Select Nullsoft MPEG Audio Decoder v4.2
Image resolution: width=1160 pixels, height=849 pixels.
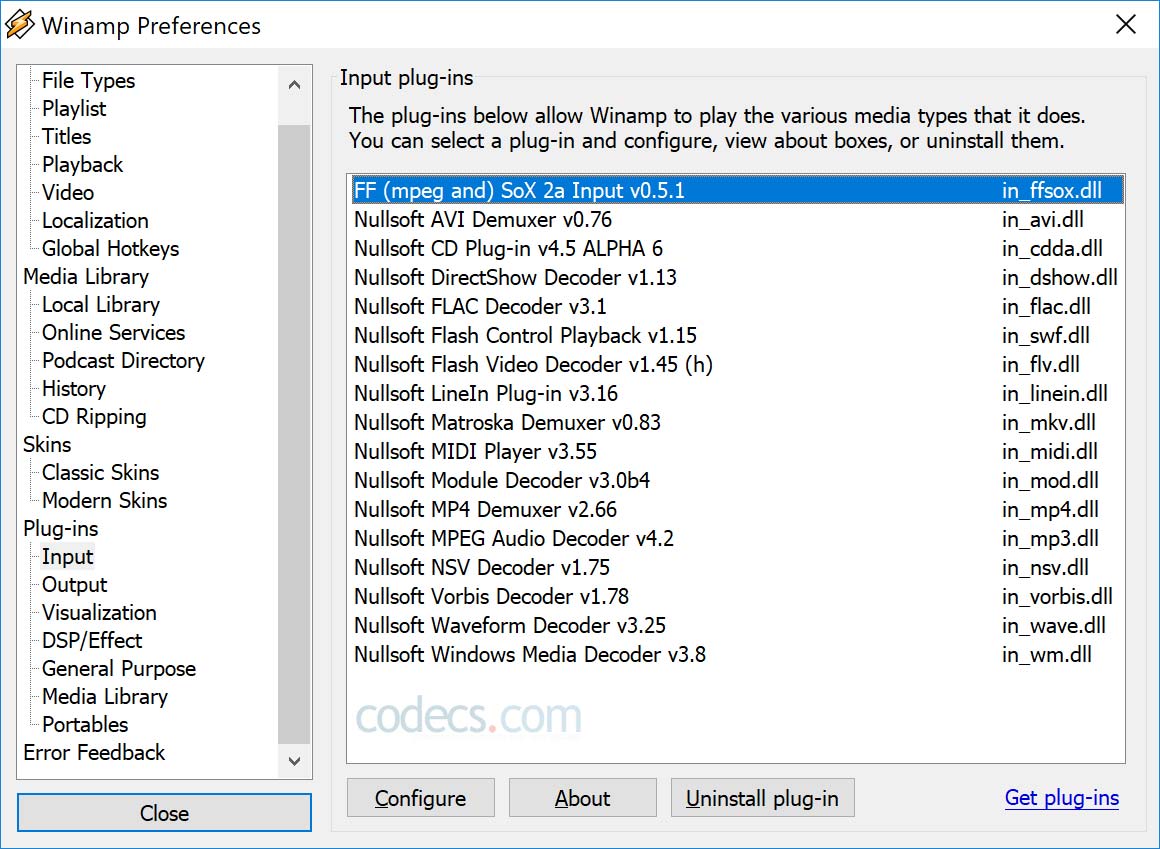click(x=736, y=538)
